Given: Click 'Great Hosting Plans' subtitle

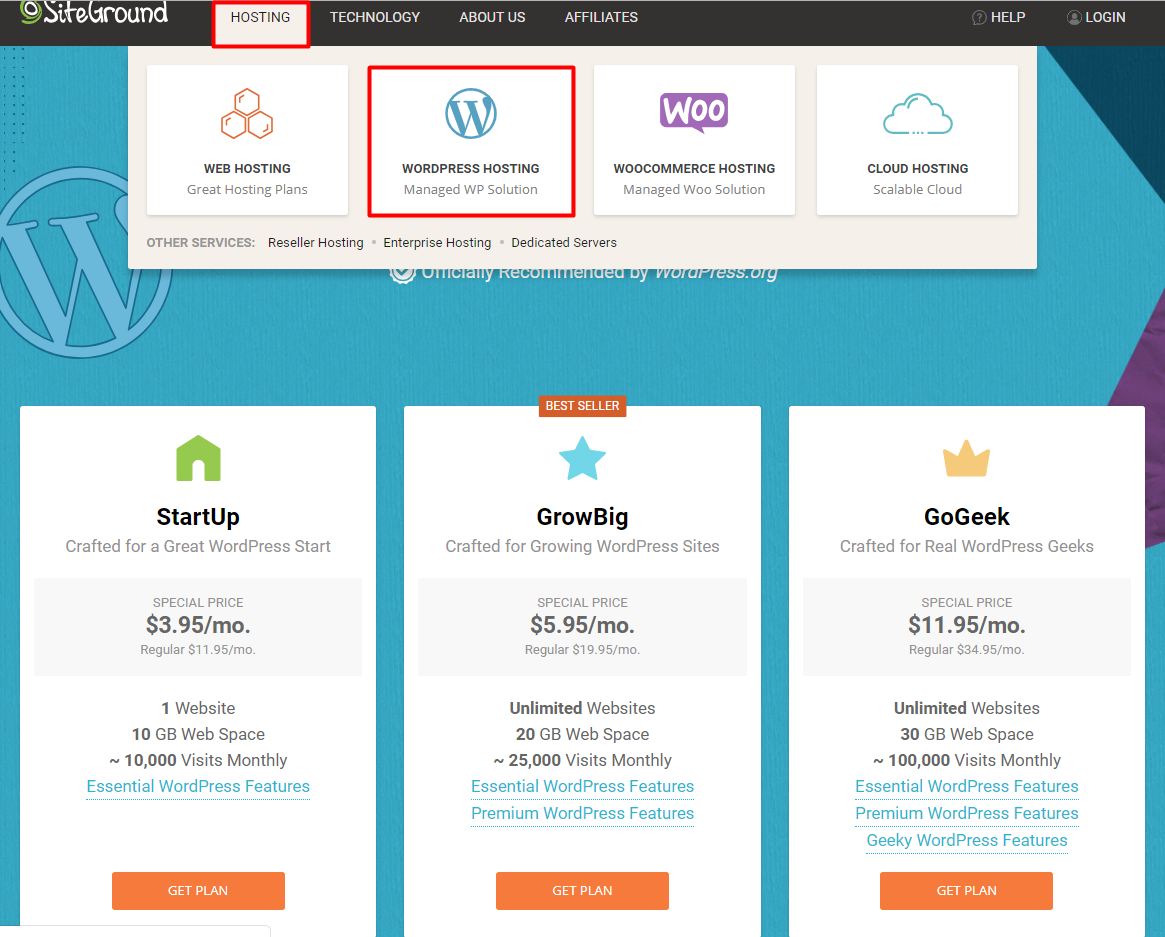Looking at the screenshot, I should (x=247, y=189).
